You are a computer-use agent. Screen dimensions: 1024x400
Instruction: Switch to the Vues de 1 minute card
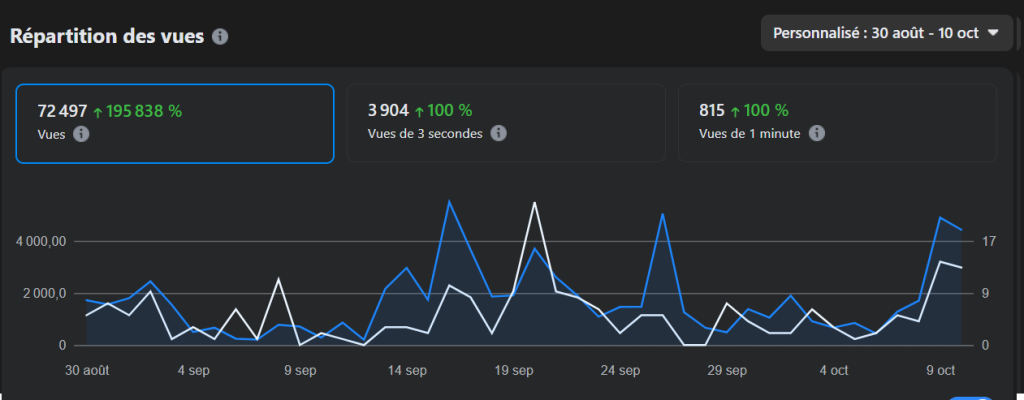pos(837,123)
